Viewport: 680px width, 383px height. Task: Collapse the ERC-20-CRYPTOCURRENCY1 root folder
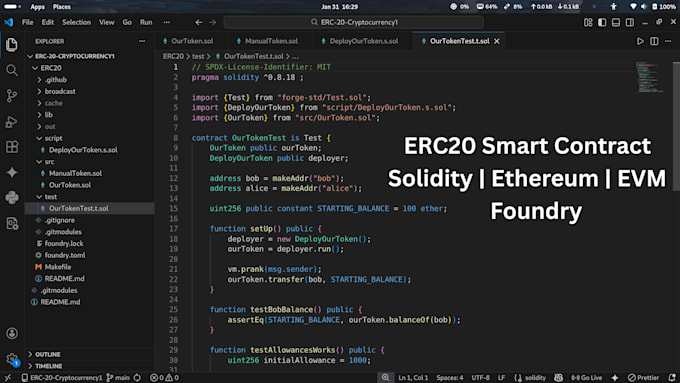click(71, 56)
